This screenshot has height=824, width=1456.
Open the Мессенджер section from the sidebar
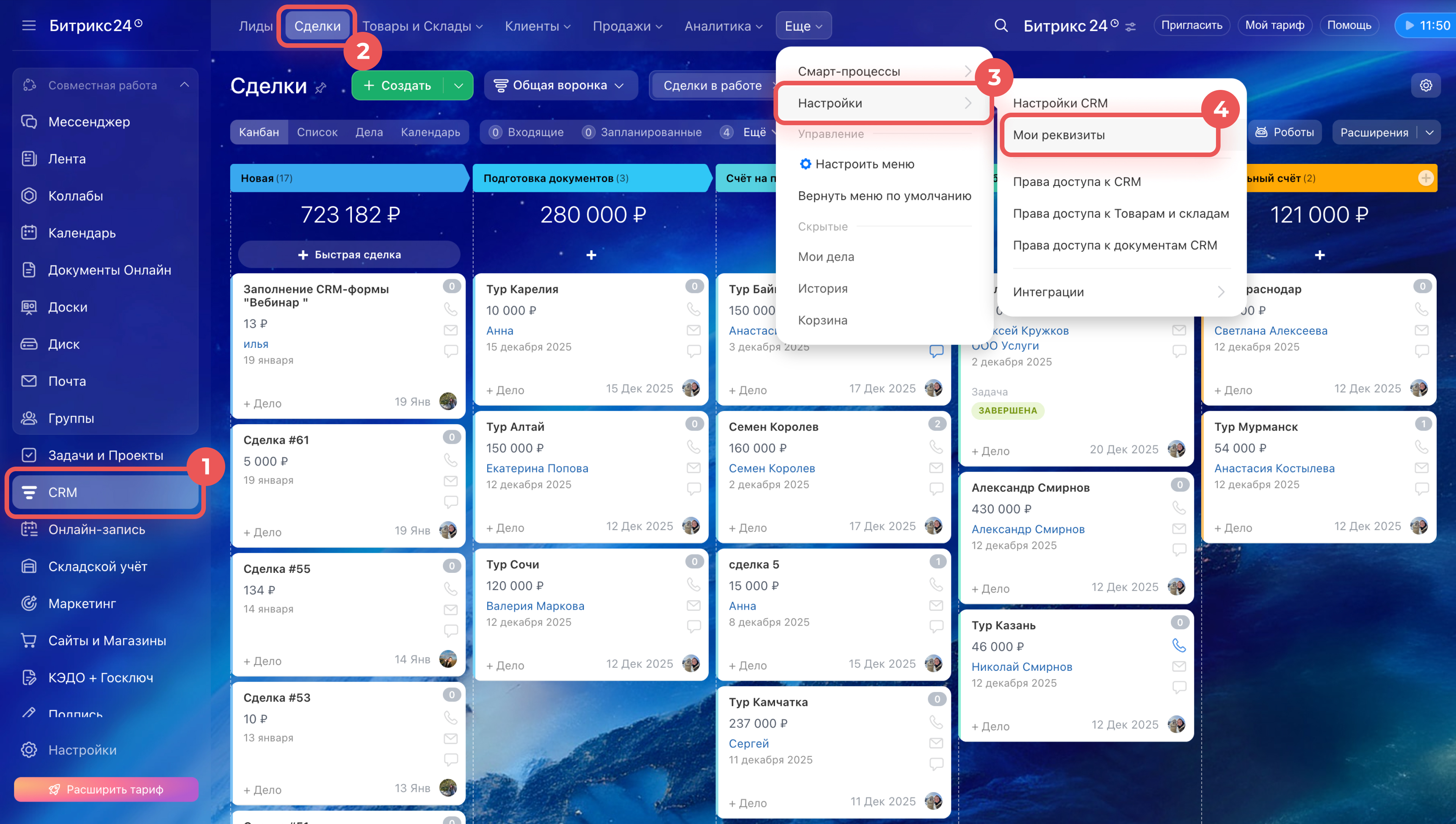tap(89, 122)
